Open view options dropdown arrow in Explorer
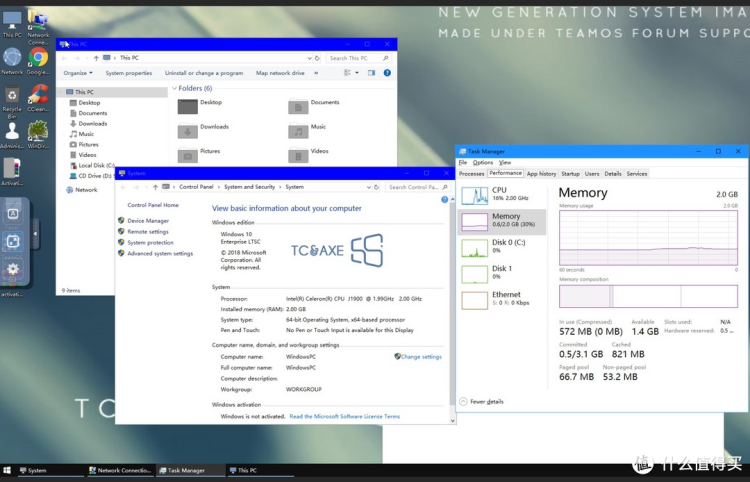 pos(357,73)
